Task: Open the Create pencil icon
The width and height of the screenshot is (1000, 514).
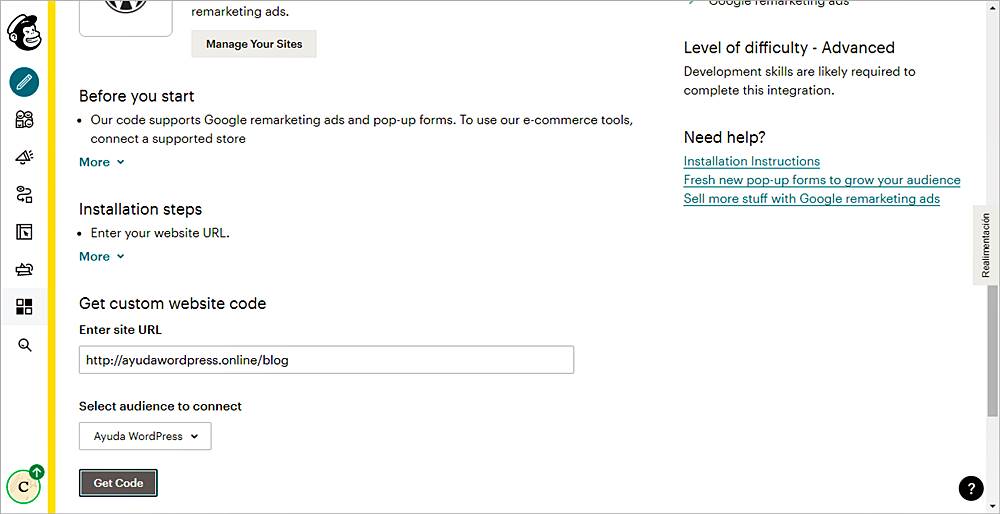Action: coord(24,82)
